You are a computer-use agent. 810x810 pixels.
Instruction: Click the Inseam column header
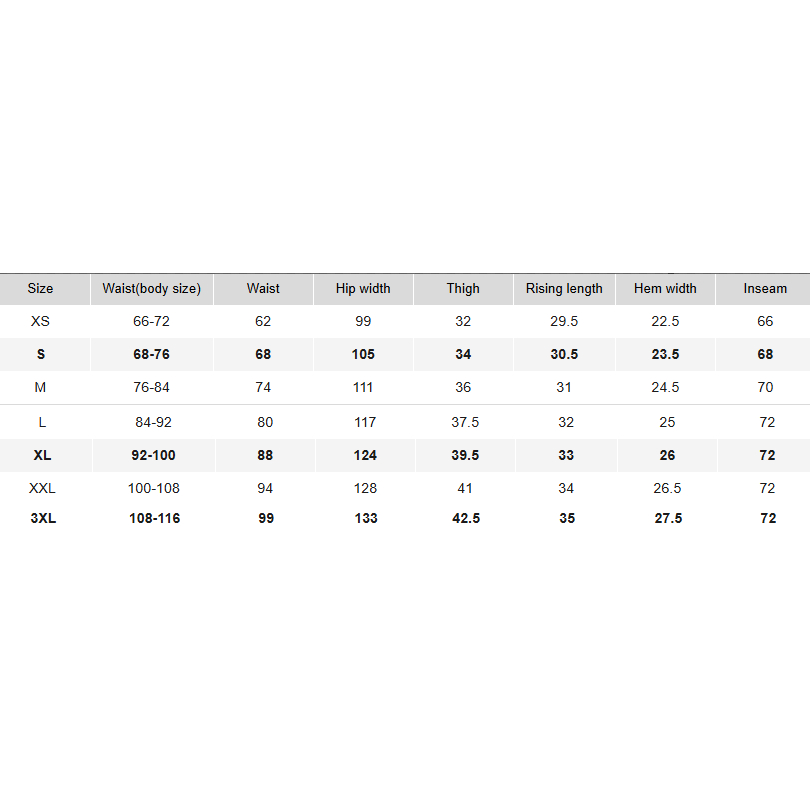[x=765, y=288]
